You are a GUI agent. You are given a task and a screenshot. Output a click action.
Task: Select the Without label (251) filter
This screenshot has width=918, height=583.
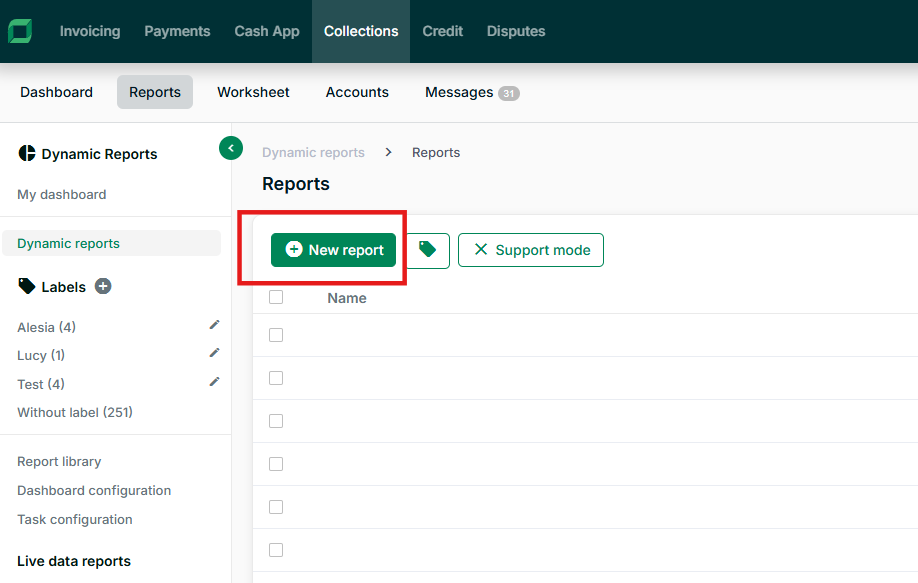(75, 412)
